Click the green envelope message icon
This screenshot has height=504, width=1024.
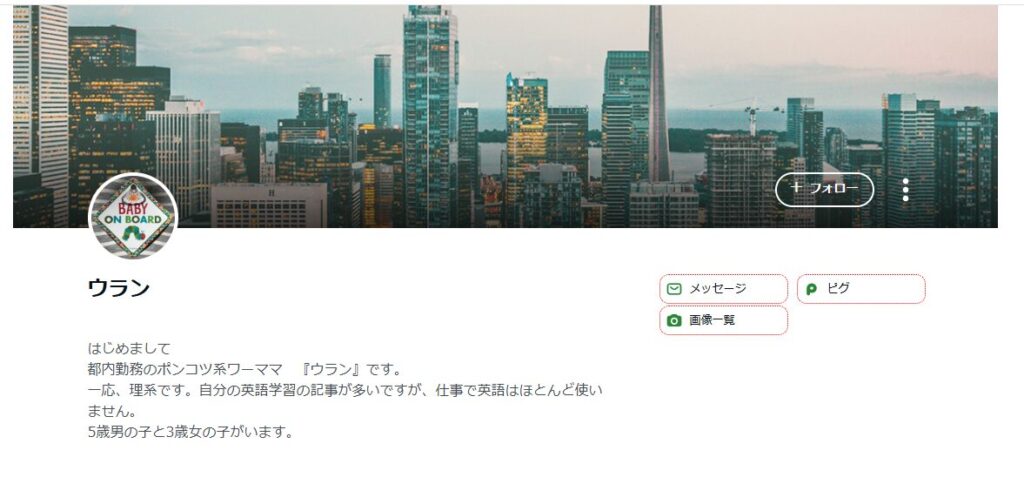click(675, 289)
